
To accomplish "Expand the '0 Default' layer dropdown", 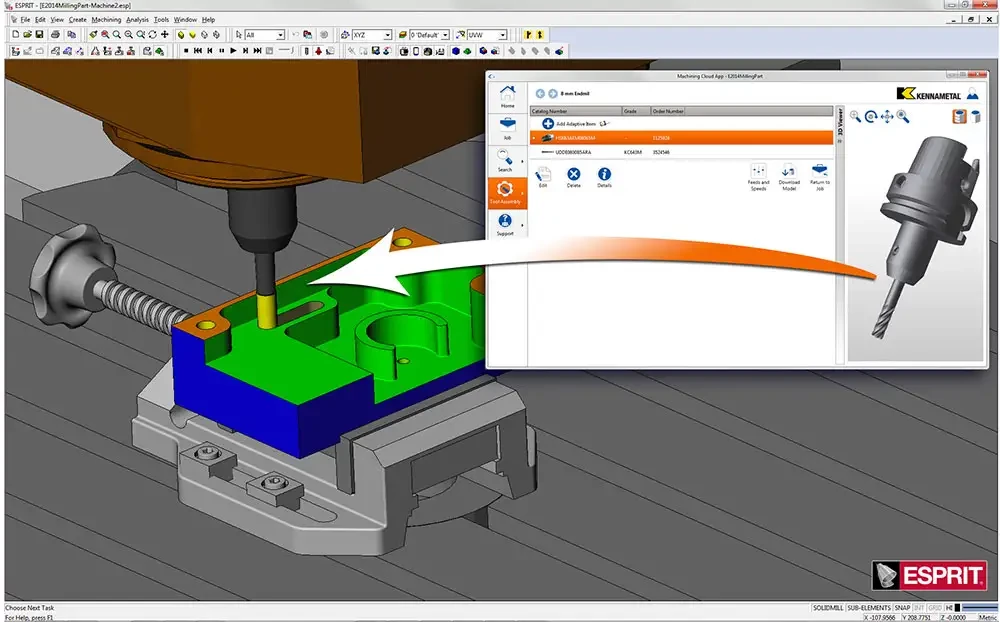I will pos(445,35).
